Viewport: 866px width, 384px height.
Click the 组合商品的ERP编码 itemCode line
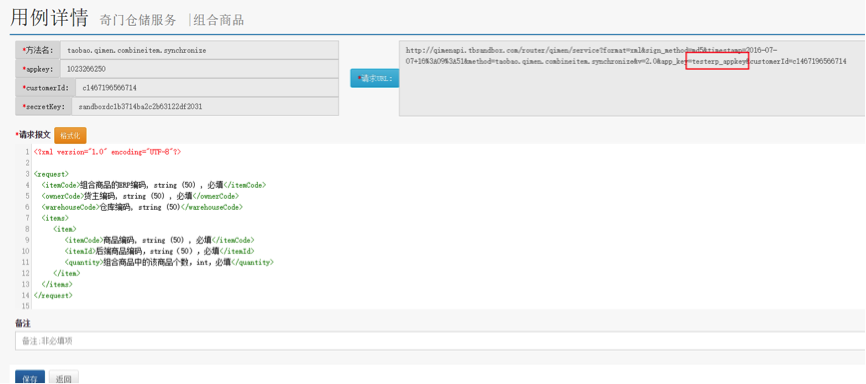pos(153,185)
